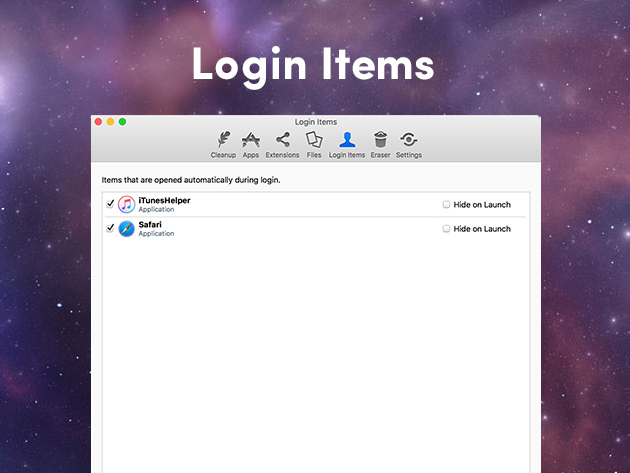Enable Hide on Launch for iTunesHelper
The width and height of the screenshot is (630, 473).
pyautogui.click(x=446, y=205)
